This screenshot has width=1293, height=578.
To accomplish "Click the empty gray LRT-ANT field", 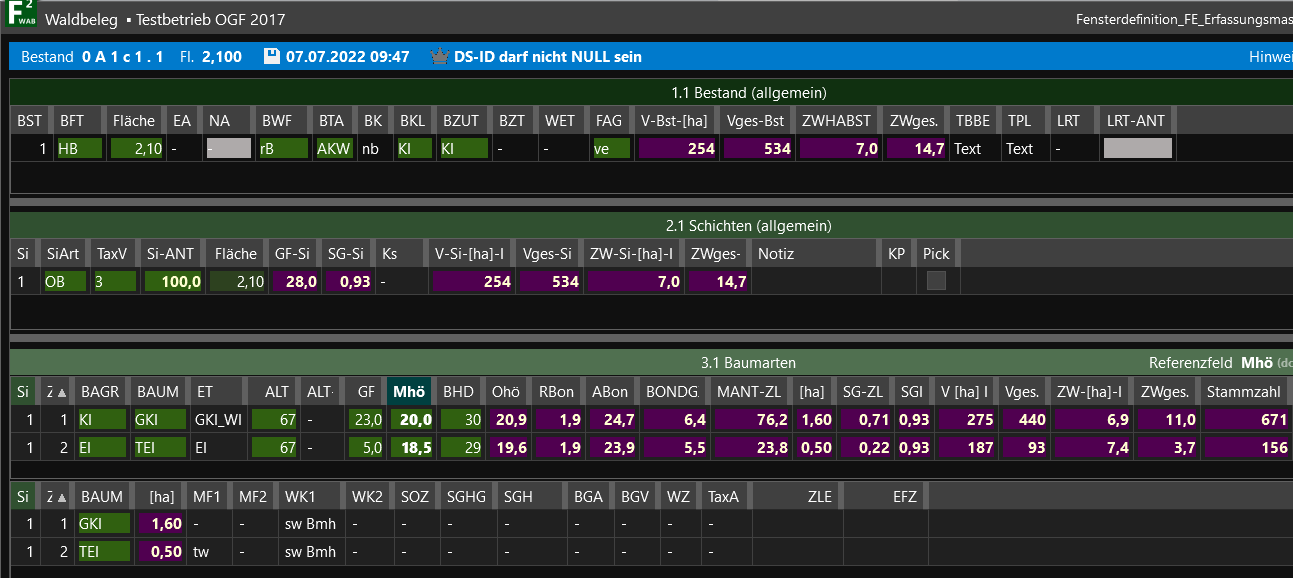I will pyautogui.click(x=1136, y=149).
